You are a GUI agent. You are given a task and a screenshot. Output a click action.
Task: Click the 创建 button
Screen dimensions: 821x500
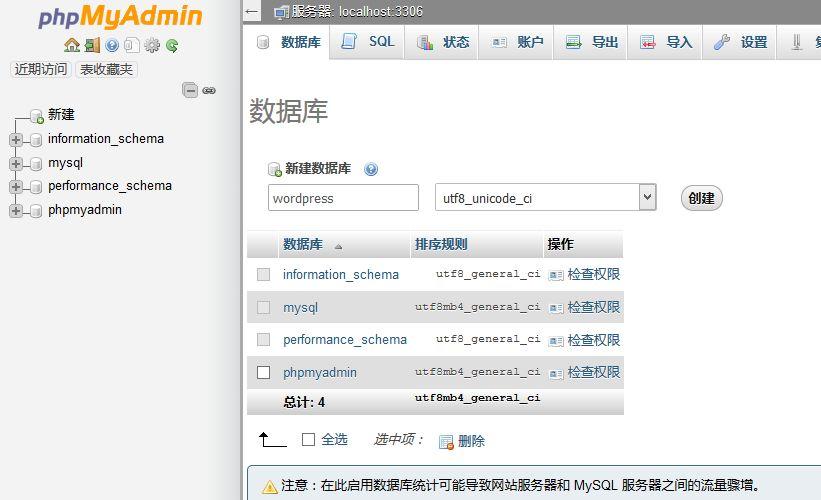[x=702, y=198]
